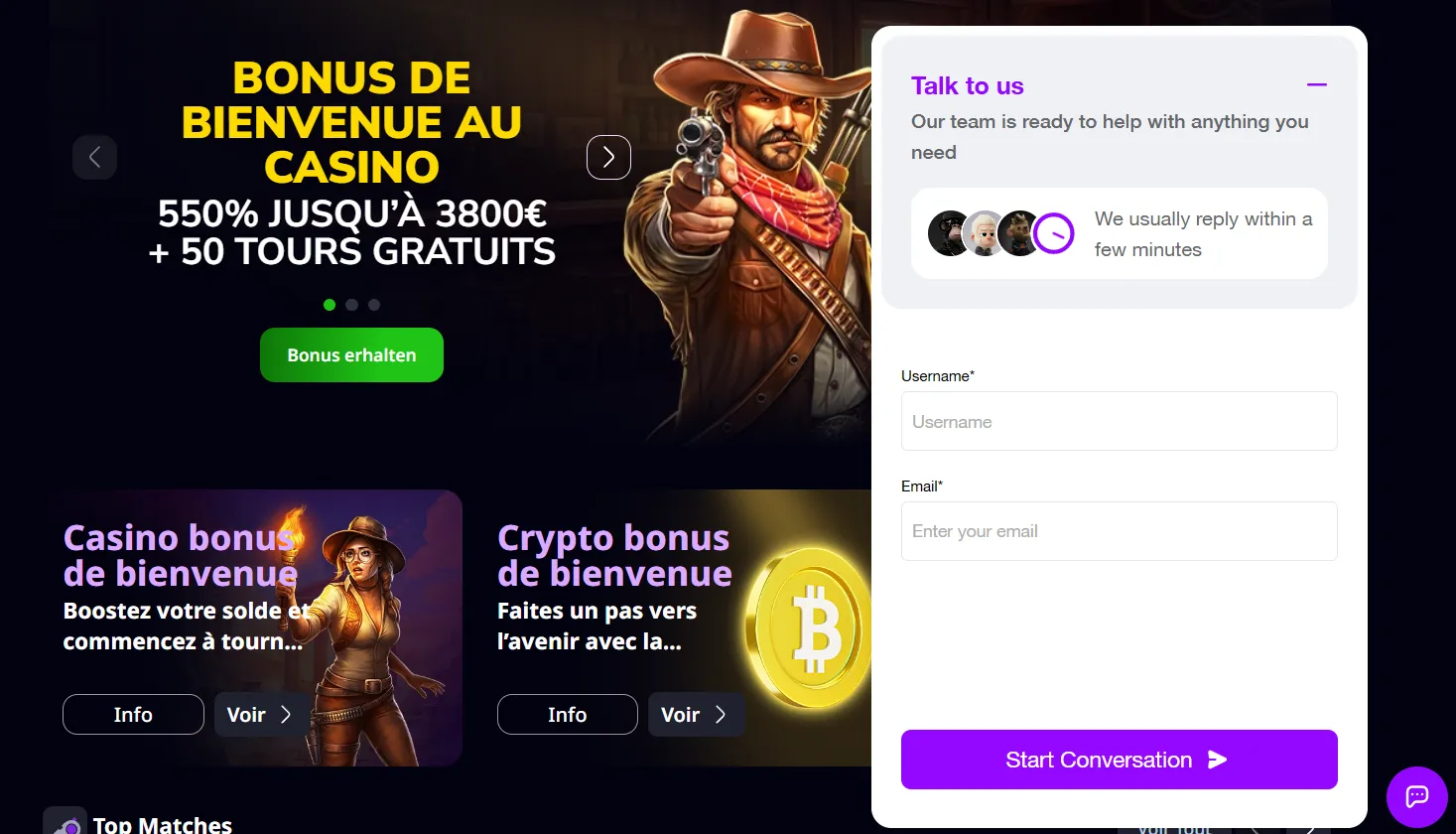Click the green Bonus erhalten button
This screenshot has width=1456, height=834.
tap(351, 354)
